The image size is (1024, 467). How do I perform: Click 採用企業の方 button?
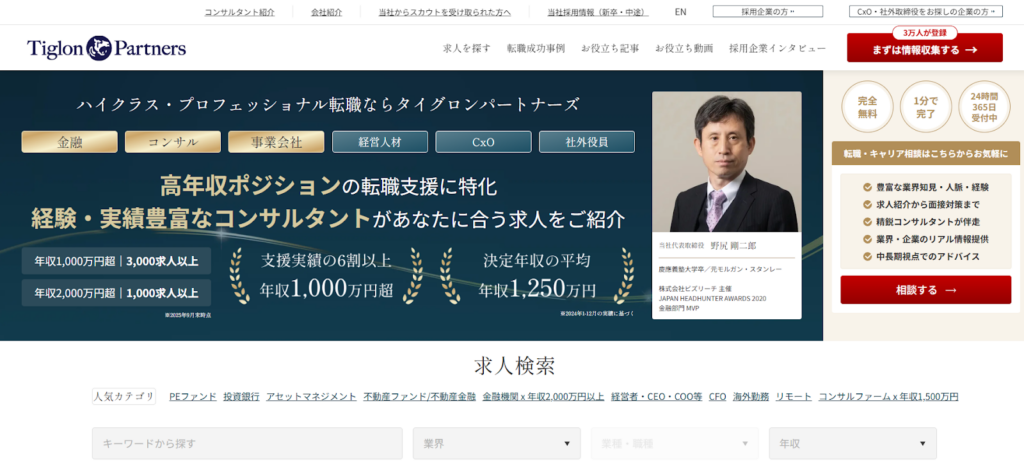coord(767,12)
